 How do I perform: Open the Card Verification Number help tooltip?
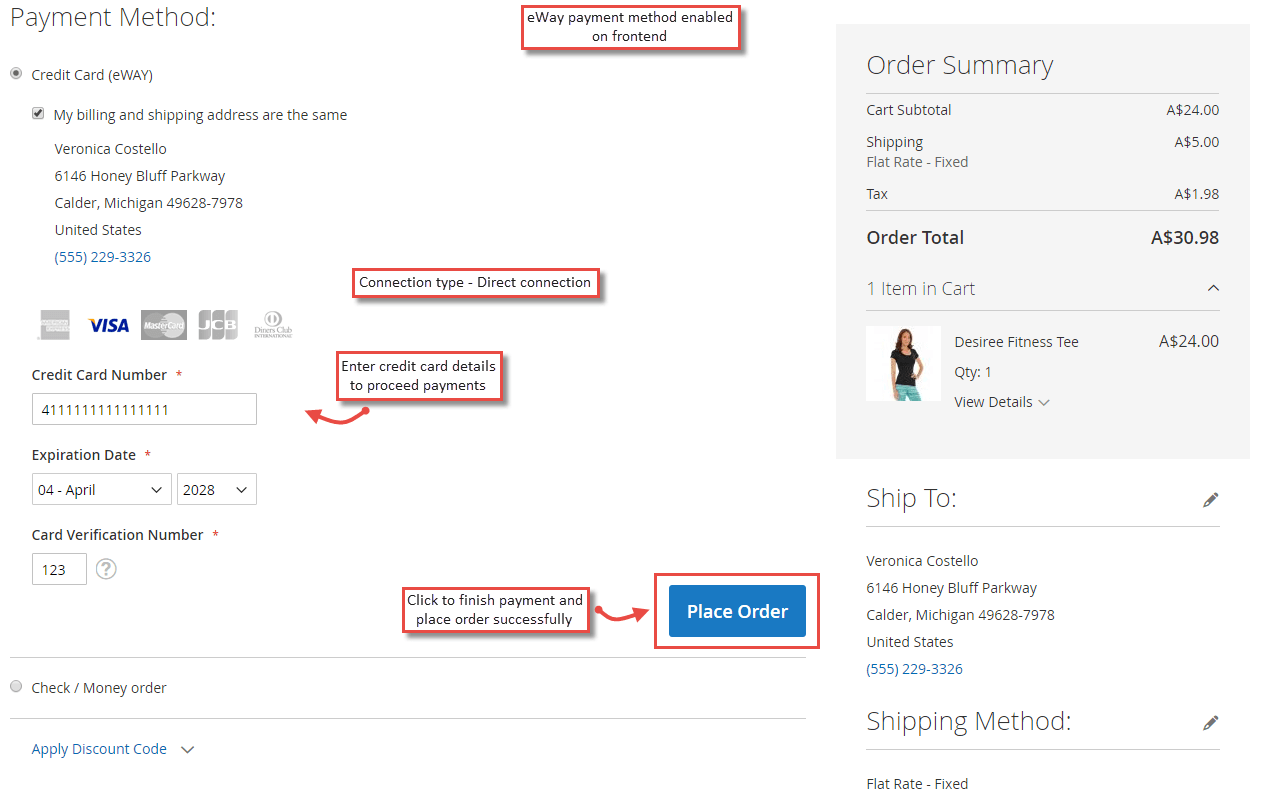[x=106, y=568]
